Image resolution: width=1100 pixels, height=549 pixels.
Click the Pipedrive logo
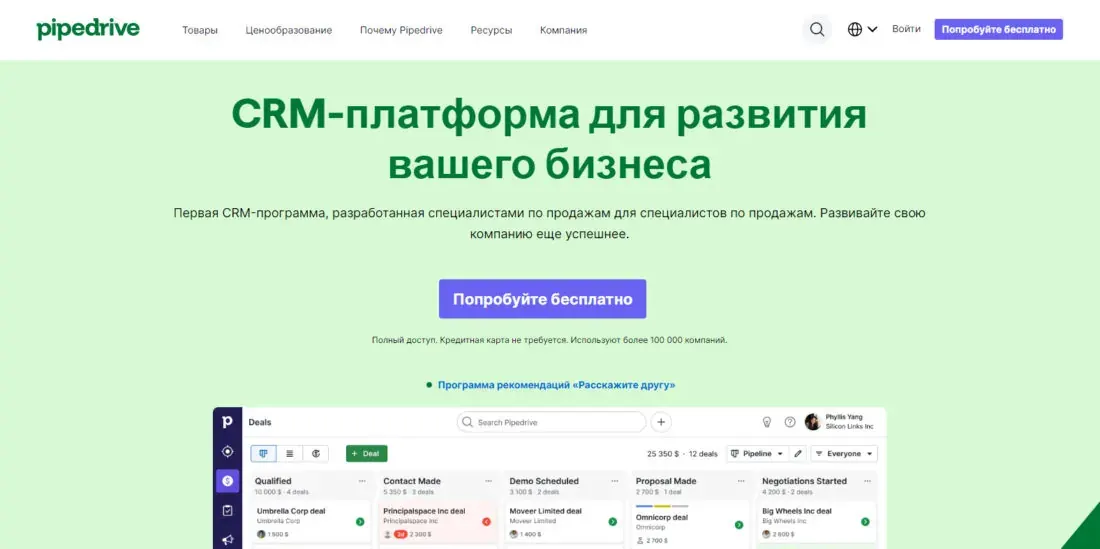point(88,29)
